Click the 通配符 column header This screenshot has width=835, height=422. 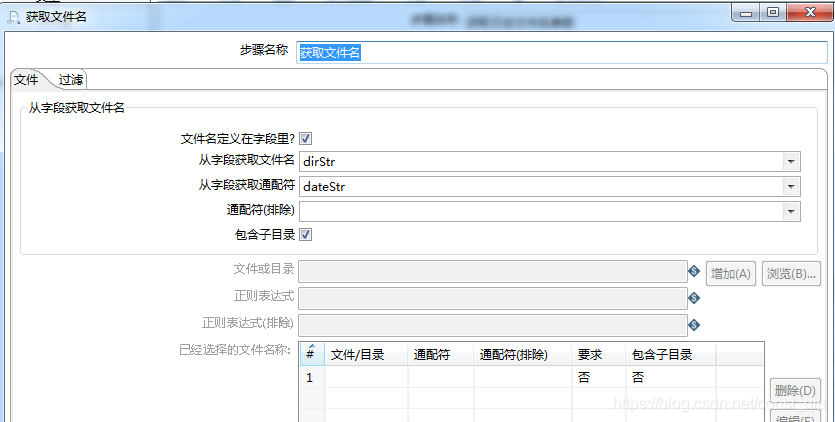coord(441,354)
